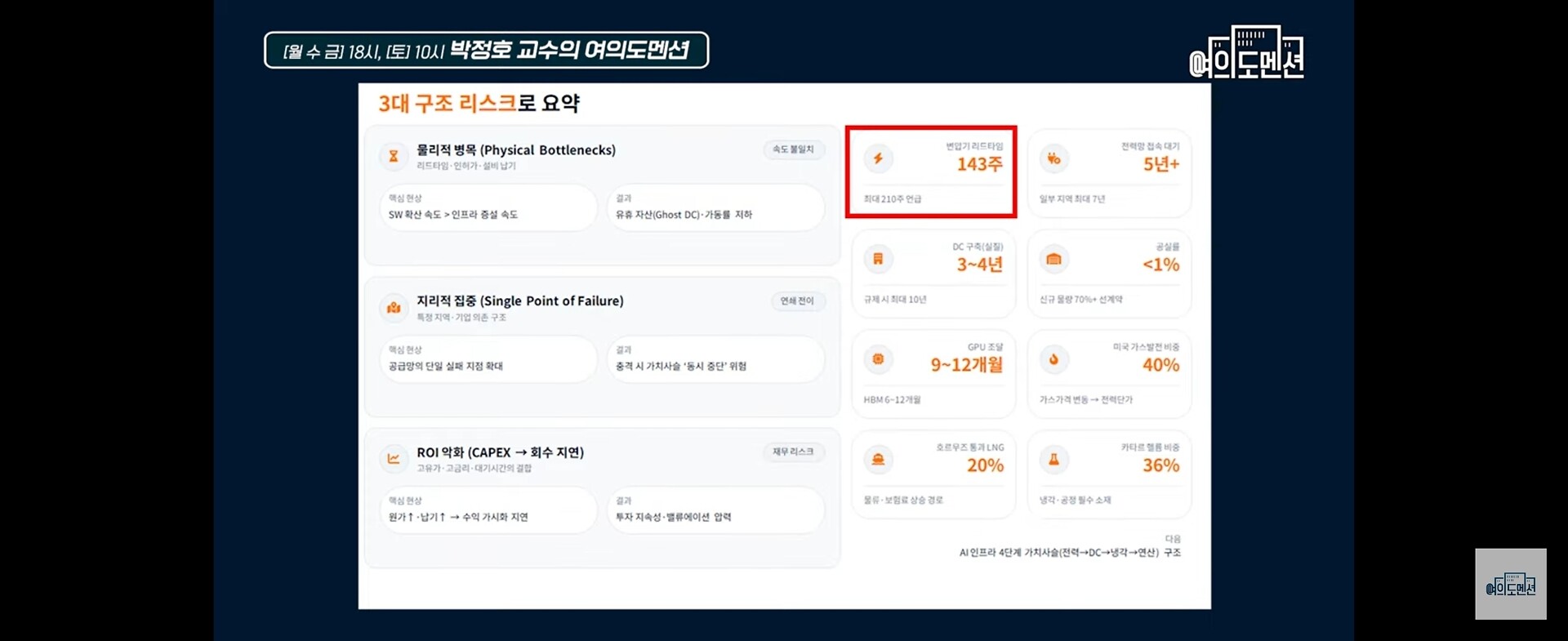Click the 속도 불일치 tag
The image size is (1568, 641).
(x=793, y=149)
